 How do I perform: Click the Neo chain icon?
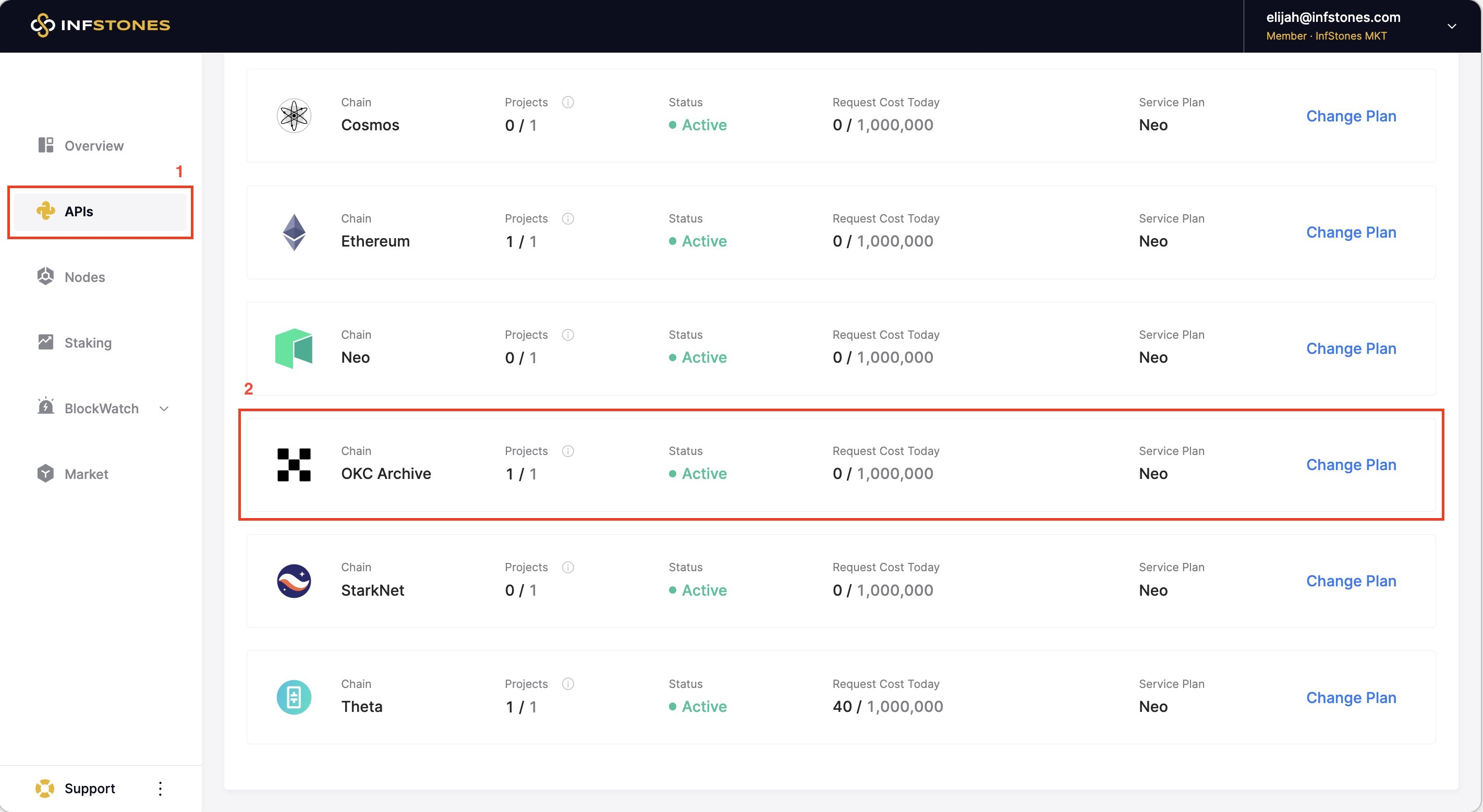(x=294, y=348)
